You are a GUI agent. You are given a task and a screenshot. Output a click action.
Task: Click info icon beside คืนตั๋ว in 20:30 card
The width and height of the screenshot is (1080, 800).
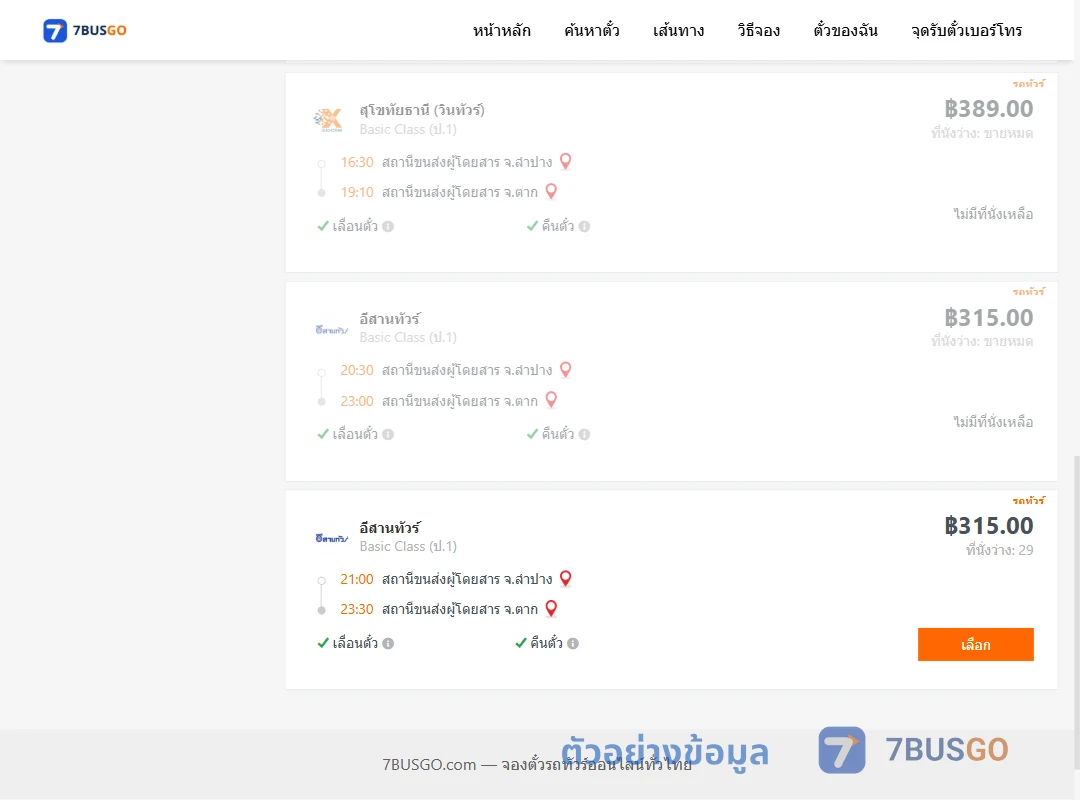[x=584, y=434]
